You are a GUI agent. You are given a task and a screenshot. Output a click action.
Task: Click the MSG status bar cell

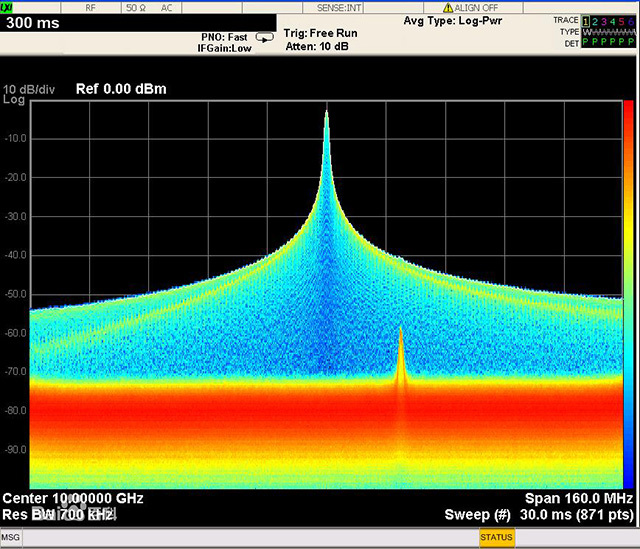coord(11,537)
